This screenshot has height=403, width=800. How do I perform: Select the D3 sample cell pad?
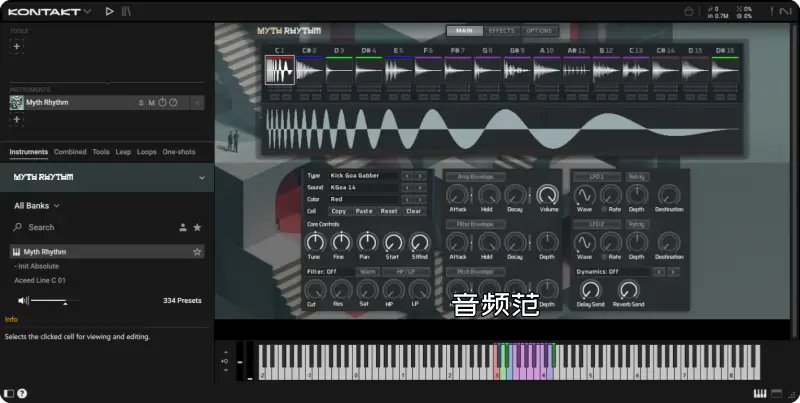click(x=340, y=70)
